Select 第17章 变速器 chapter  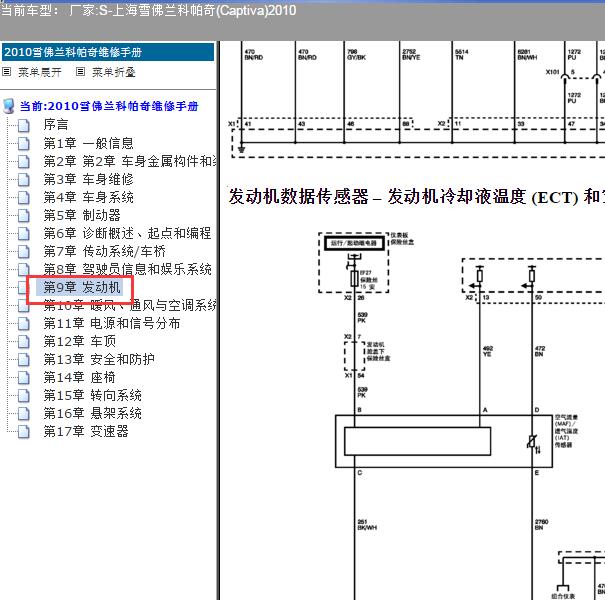point(86,431)
